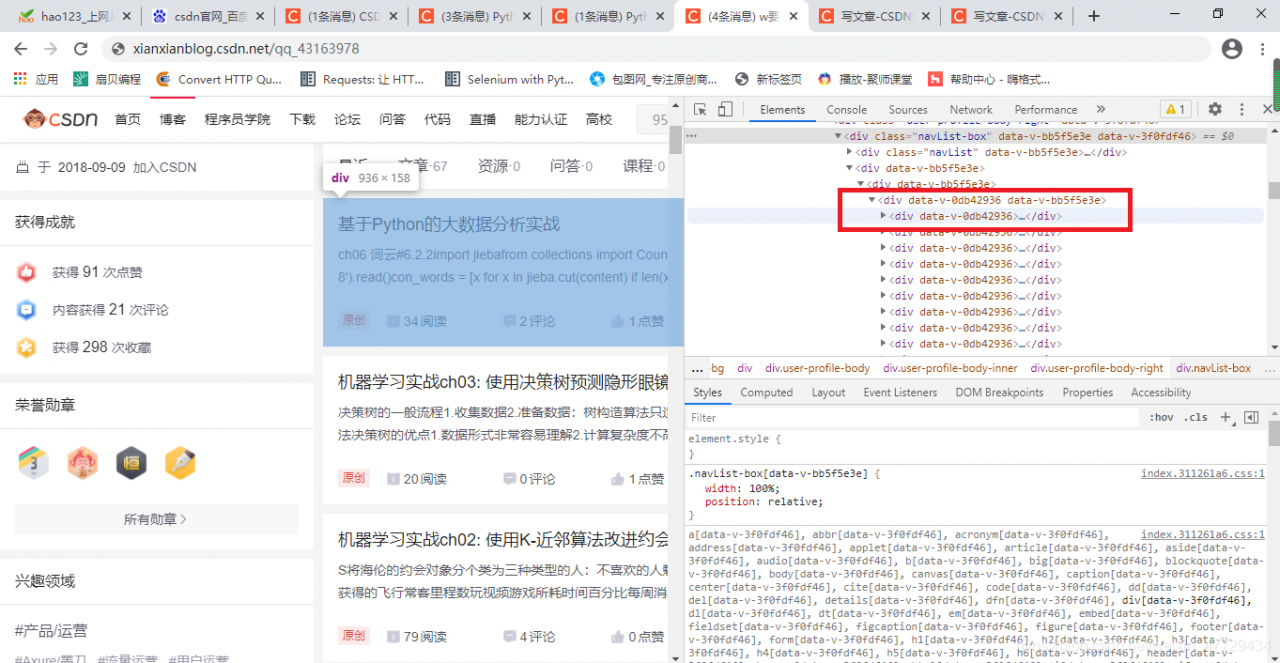This screenshot has height=663, width=1280.
Task: Click the browser back arrow
Action: [x=21, y=48]
